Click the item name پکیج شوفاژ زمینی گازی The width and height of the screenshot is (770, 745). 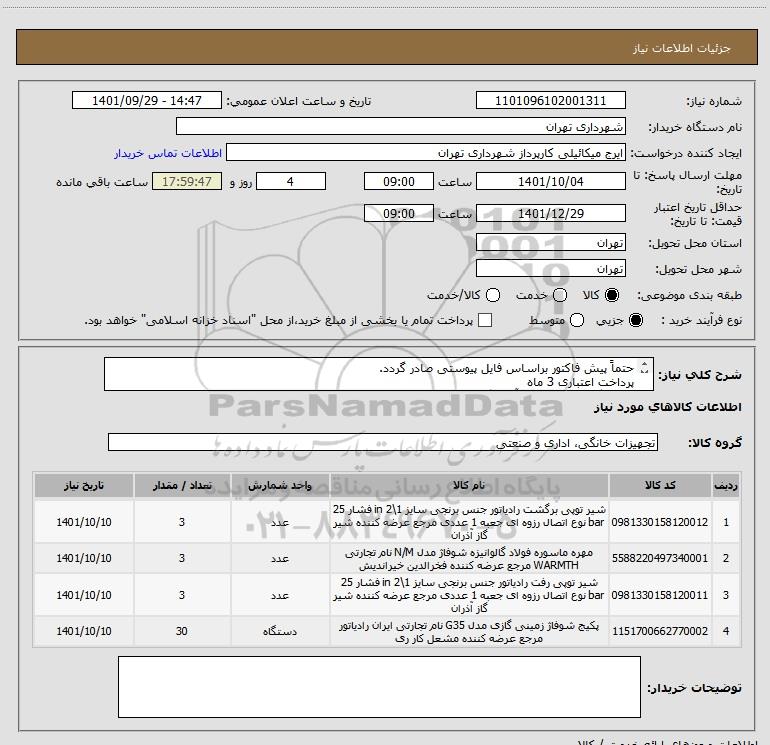(x=469, y=632)
